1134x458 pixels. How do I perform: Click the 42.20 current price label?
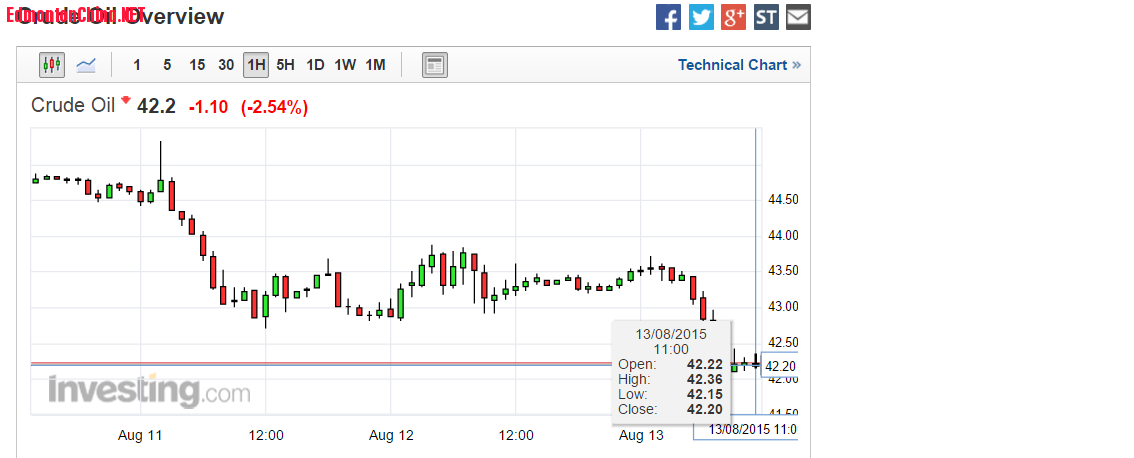(780, 366)
